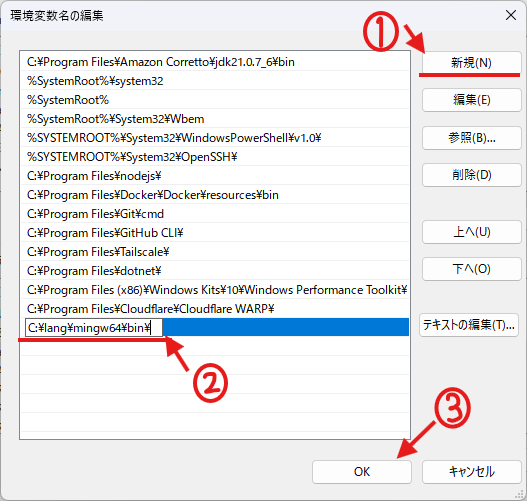The height and width of the screenshot is (501, 527).
Task: Select the %SystemRoot%¥system32 entry
Action: pyautogui.click(x=215, y=81)
